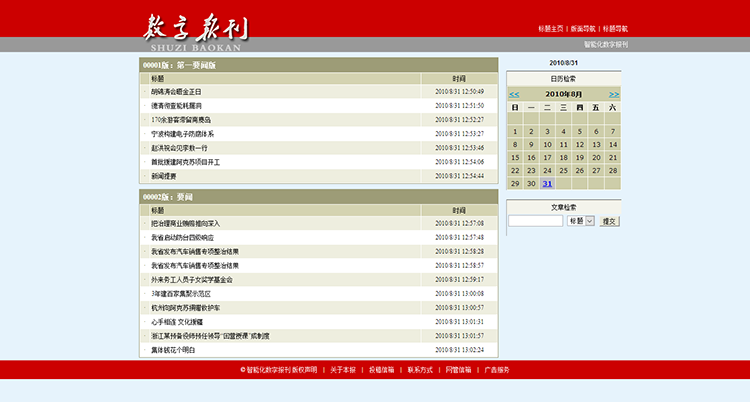This screenshot has height=402, width=750.
Task: Go to previous month with << arrow
Action: click(x=514, y=94)
